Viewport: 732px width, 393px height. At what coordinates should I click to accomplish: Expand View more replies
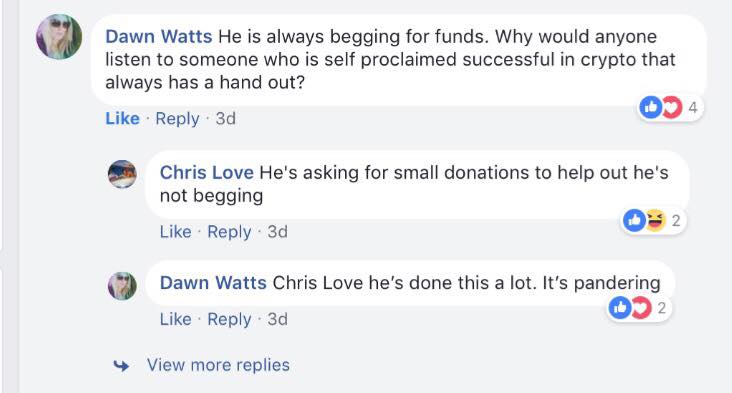pos(218,365)
